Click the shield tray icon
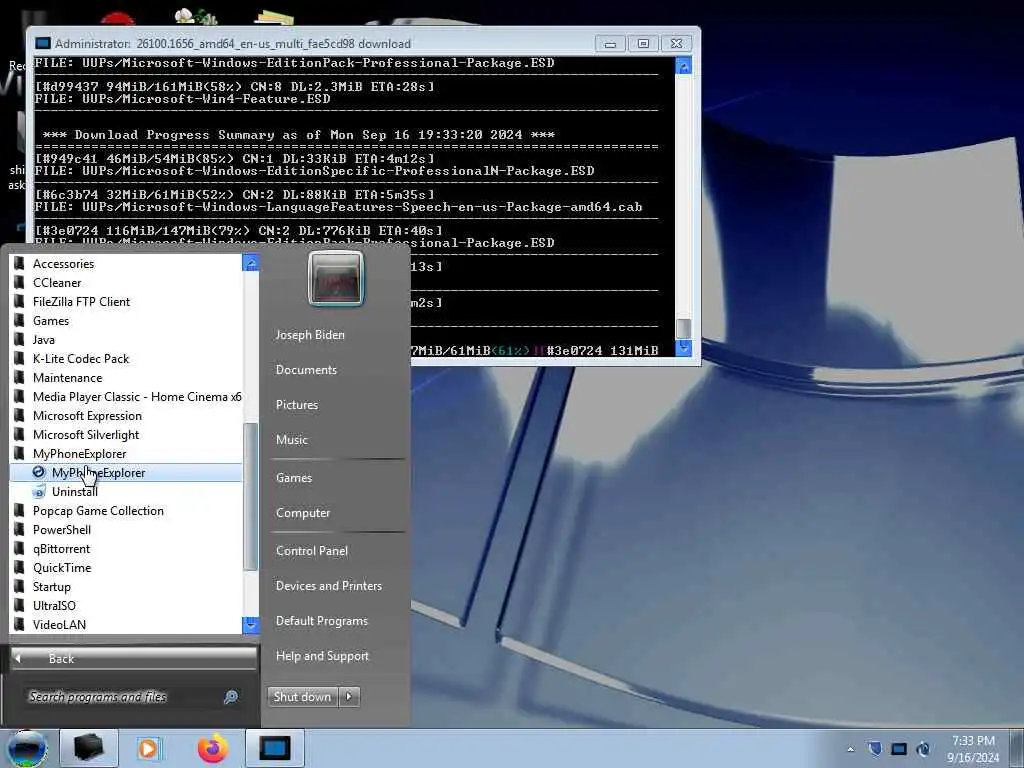 [874, 749]
